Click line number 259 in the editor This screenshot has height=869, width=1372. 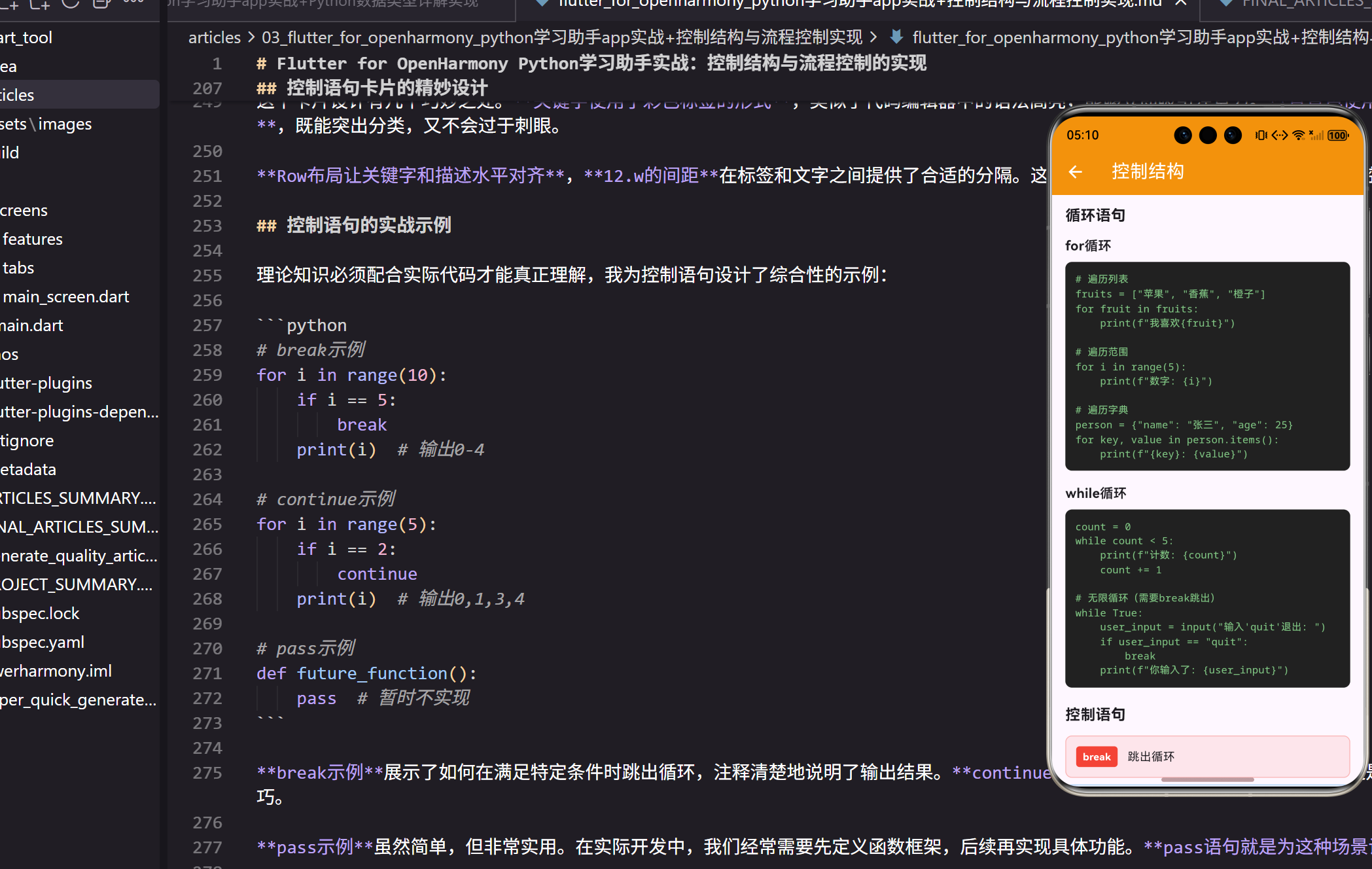tap(207, 374)
